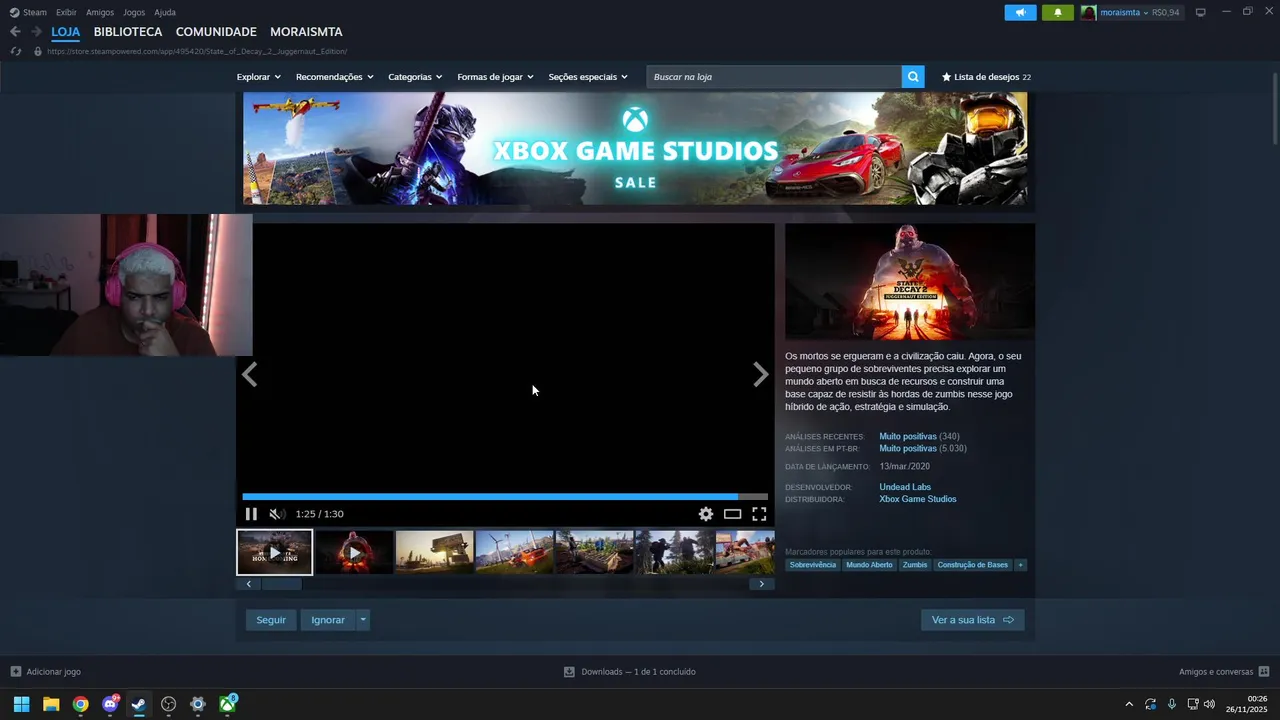The height and width of the screenshot is (720, 1280).
Task: Click the Steam back navigation arrow
Action: point(15,32)
